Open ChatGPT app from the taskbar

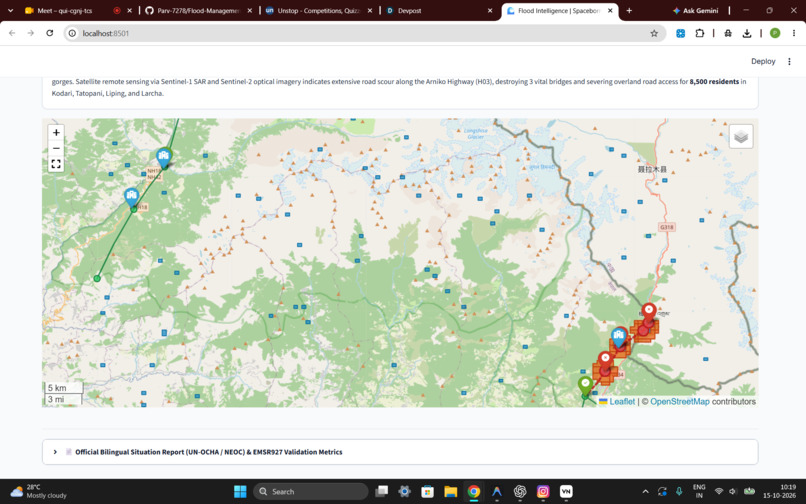(x=520, y=492)
